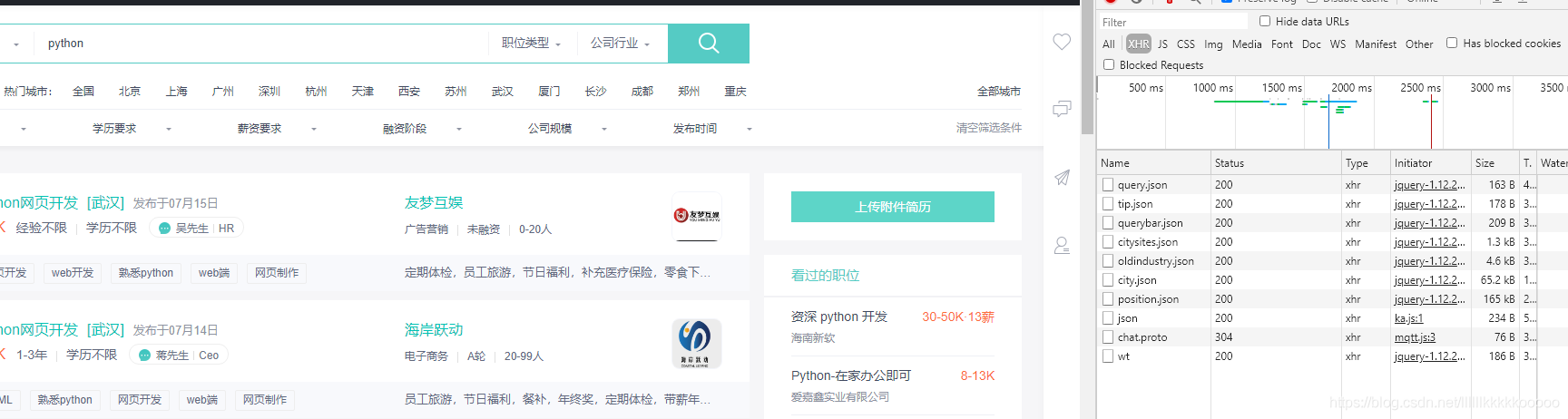Viewport: 1568px width, 419px height.
Task: Select the Media filter tab
Action: (1247, 44)
